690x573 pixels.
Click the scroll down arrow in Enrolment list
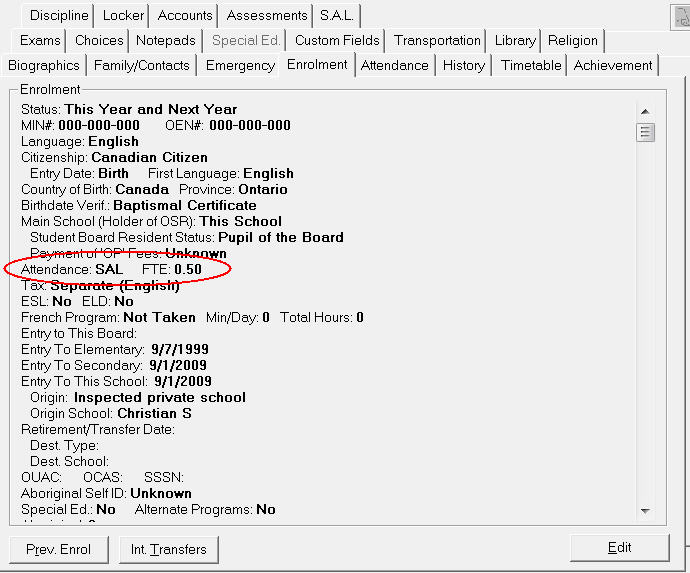(x=645, y=511)
